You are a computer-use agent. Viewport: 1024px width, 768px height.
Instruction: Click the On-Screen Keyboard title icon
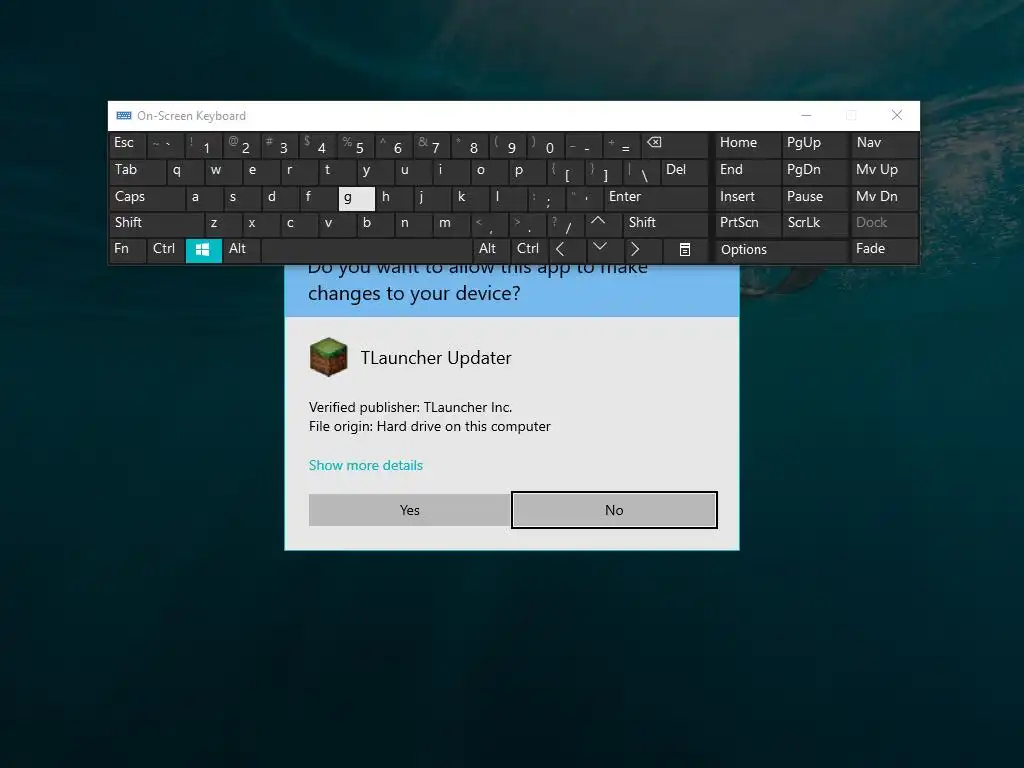click(123, 116)
